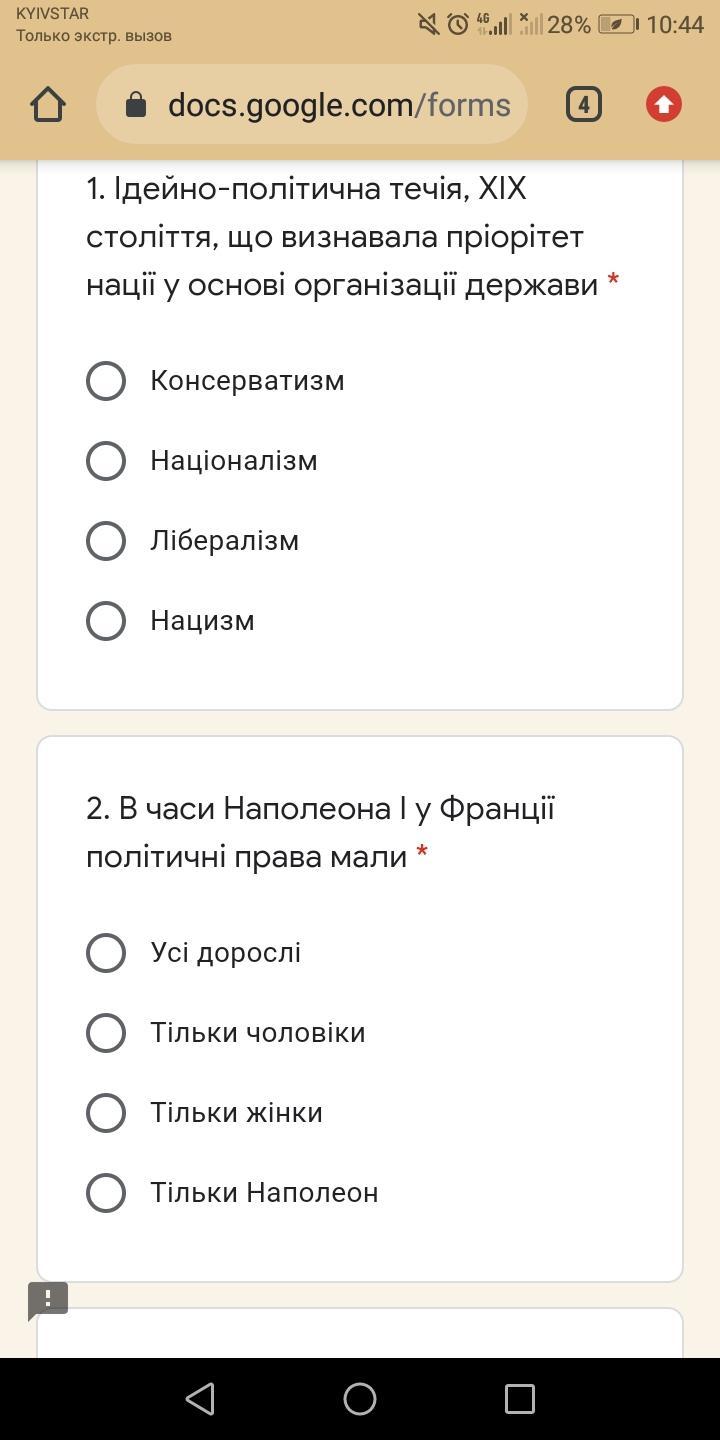Image resolution: width=720 pixels, height=1440 pixels.
Task: Tap the site security lock icon
Action: [x=136, y=105]
